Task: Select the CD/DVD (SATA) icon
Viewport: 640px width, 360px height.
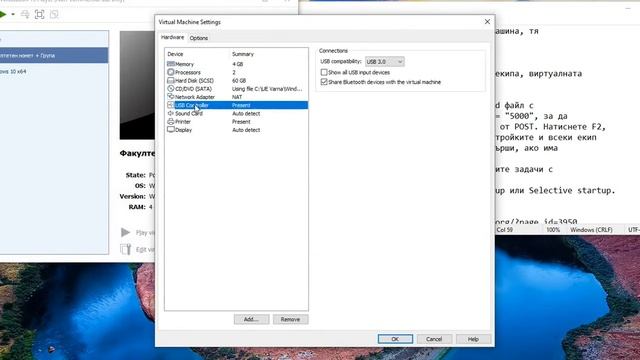Action: [171, 89]
